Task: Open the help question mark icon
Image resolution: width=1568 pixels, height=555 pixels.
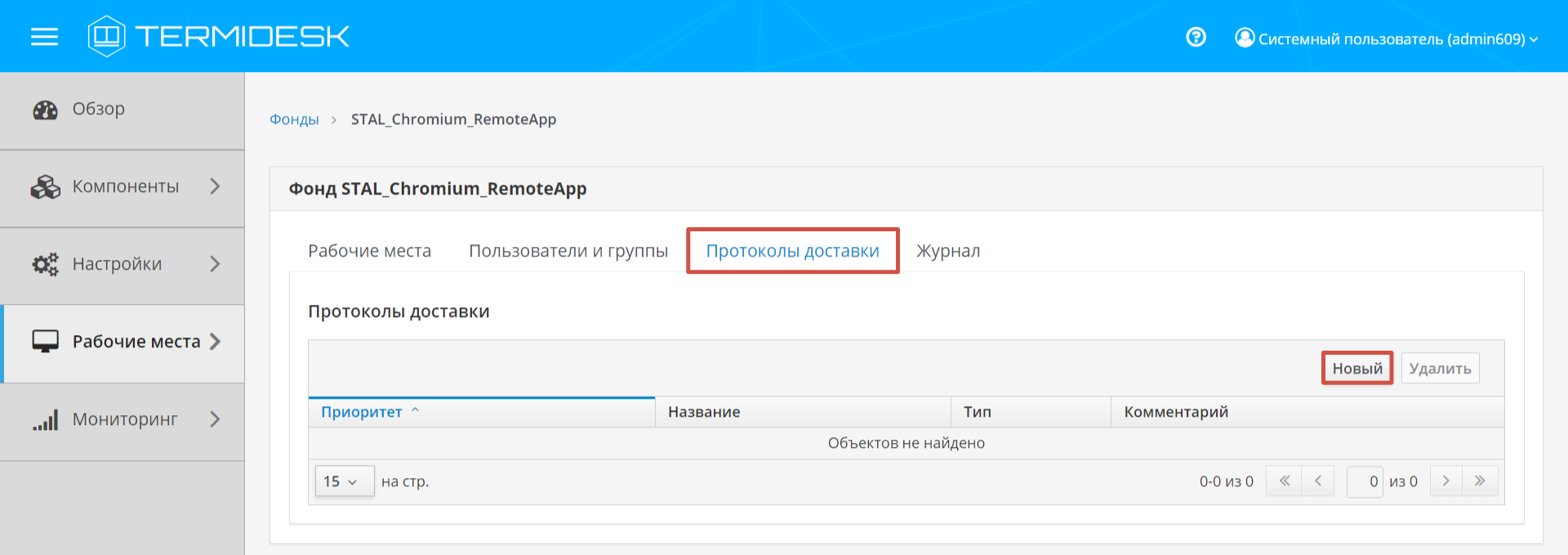Action: [1196, 38]
